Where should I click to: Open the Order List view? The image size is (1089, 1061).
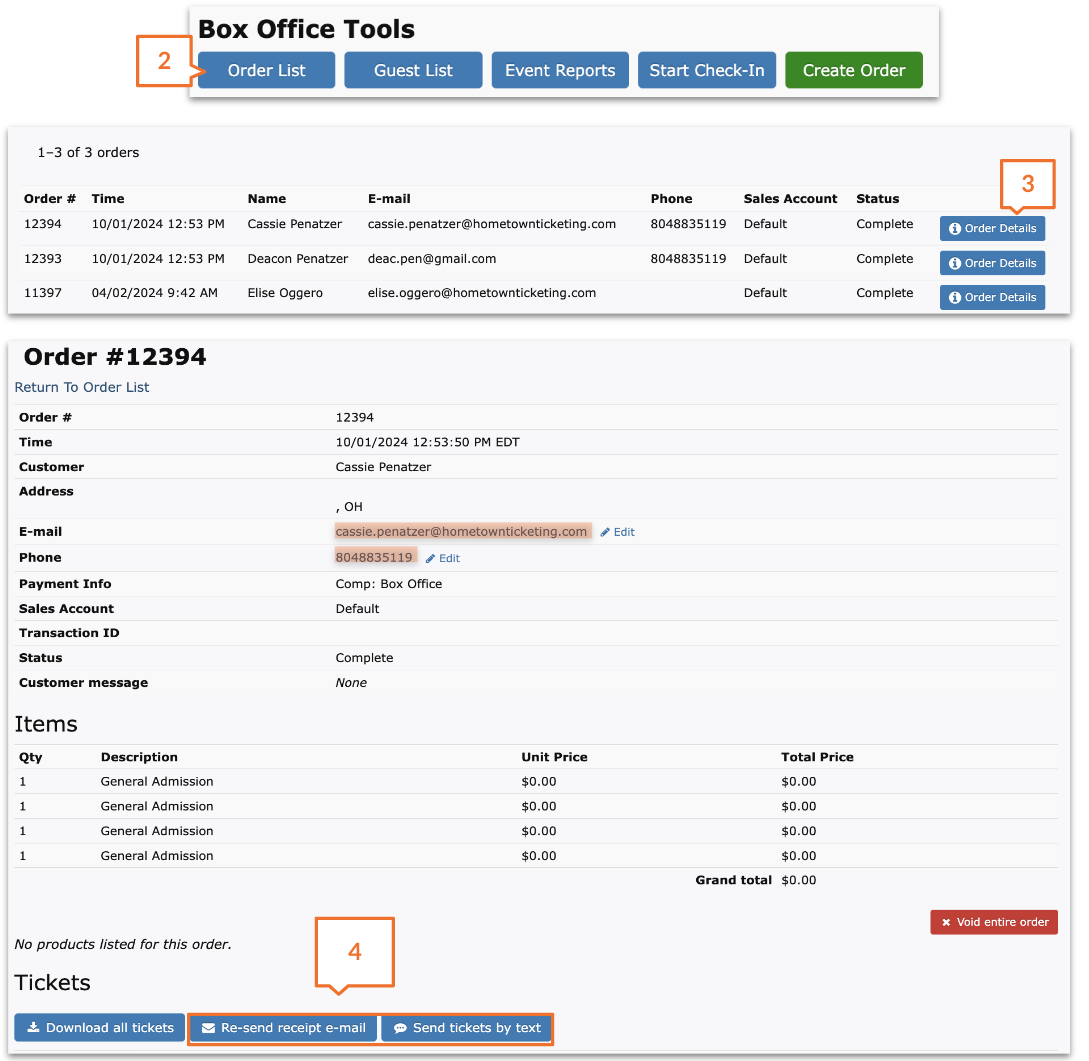coord(265,70)
